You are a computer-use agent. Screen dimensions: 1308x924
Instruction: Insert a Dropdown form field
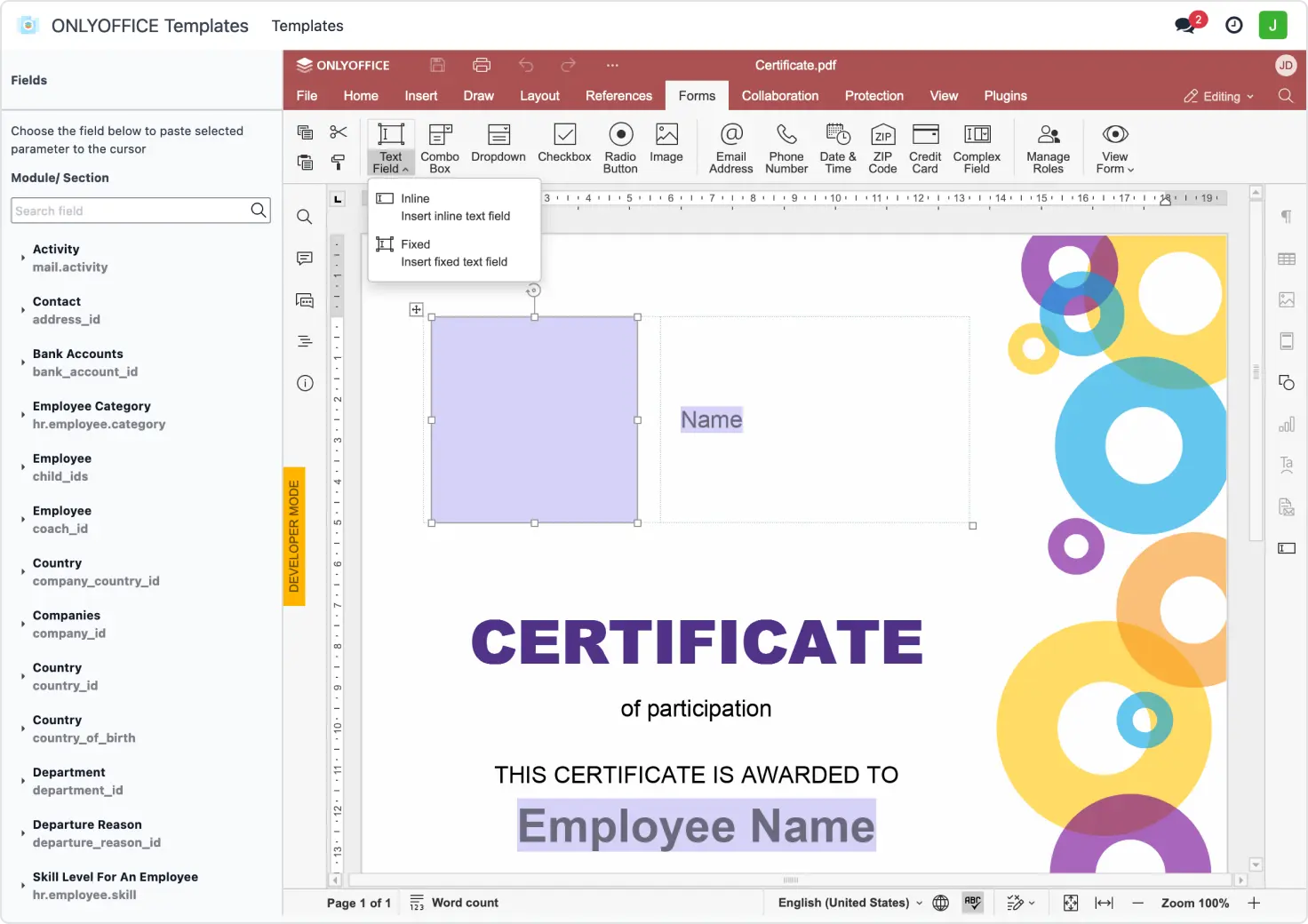(498, 143)
